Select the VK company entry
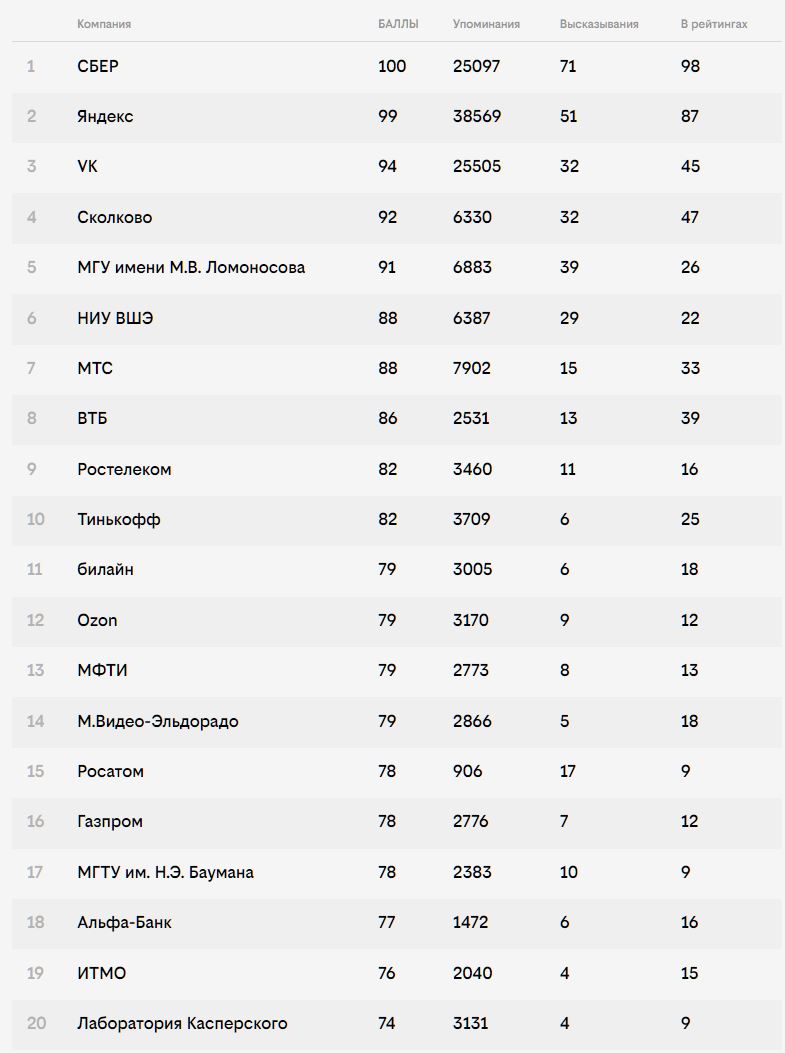This screenshot has height=1053, width=785. point(87,166)
